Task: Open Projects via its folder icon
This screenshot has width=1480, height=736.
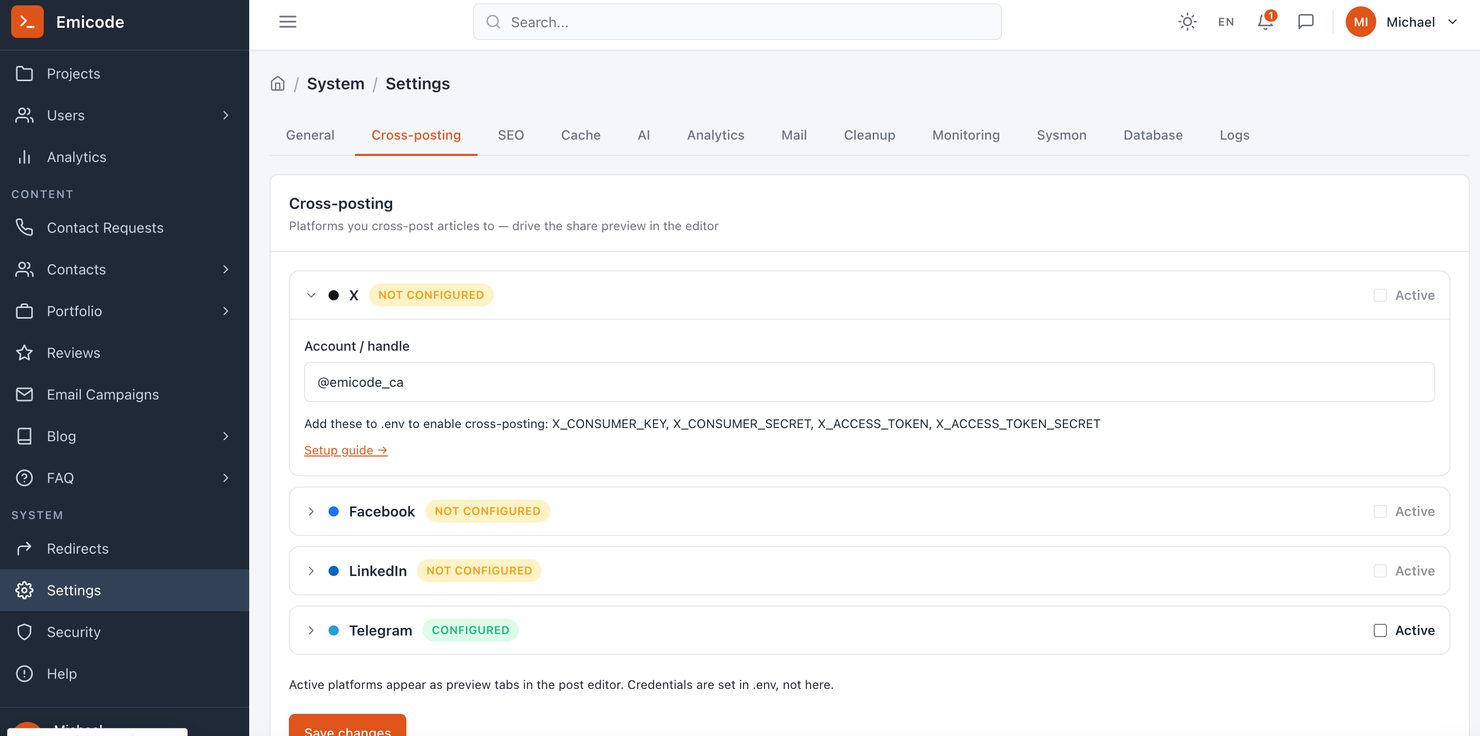Action: pos(25,74)
